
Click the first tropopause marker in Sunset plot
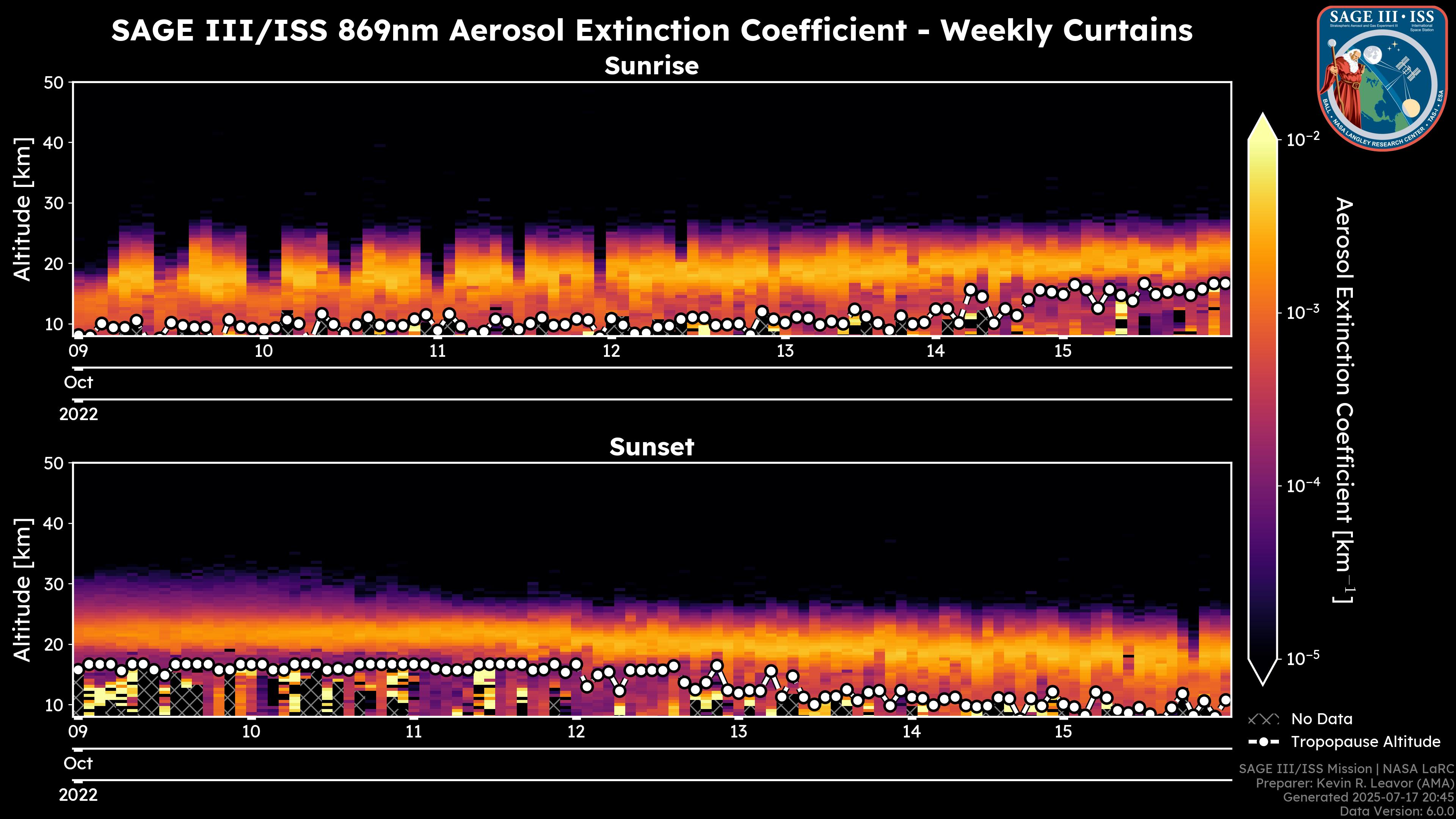click(x=78, y=670)
